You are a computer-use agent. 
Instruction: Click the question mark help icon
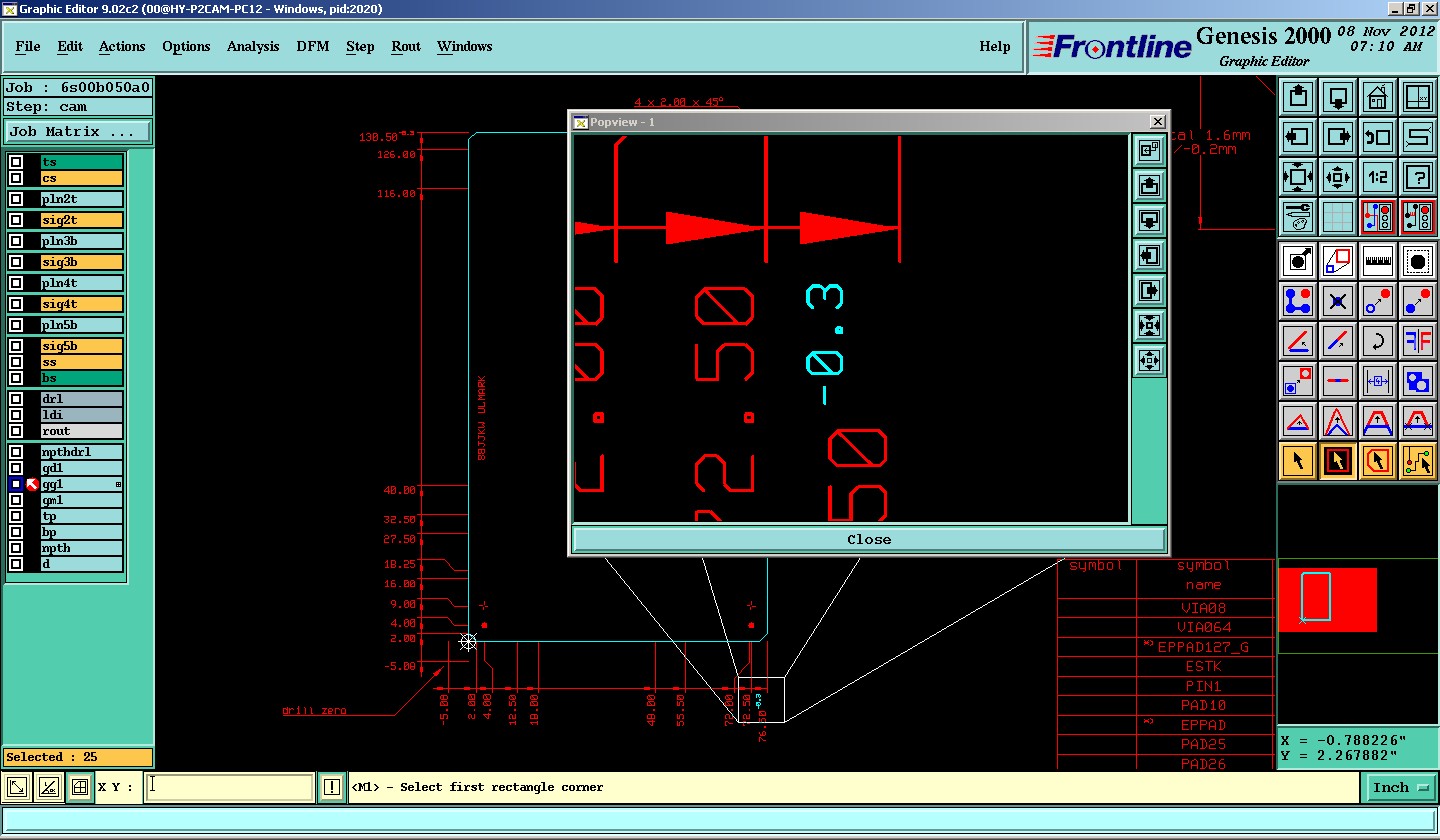coord(1418,177)
